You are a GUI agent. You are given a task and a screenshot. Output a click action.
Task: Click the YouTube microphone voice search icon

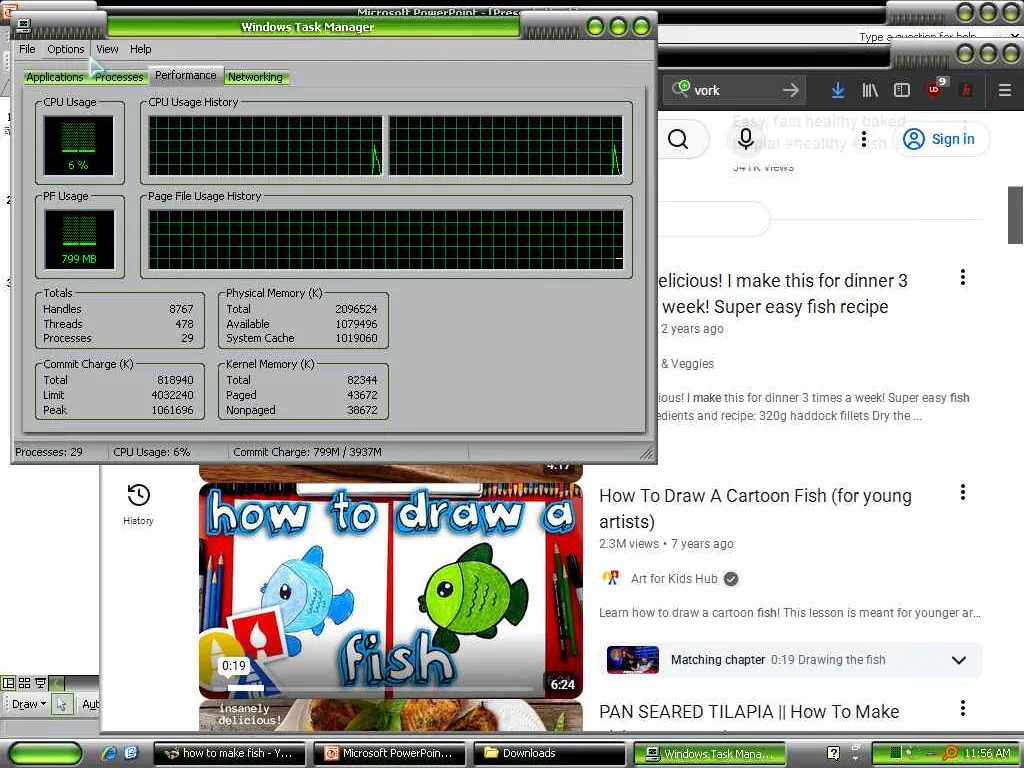746,139
